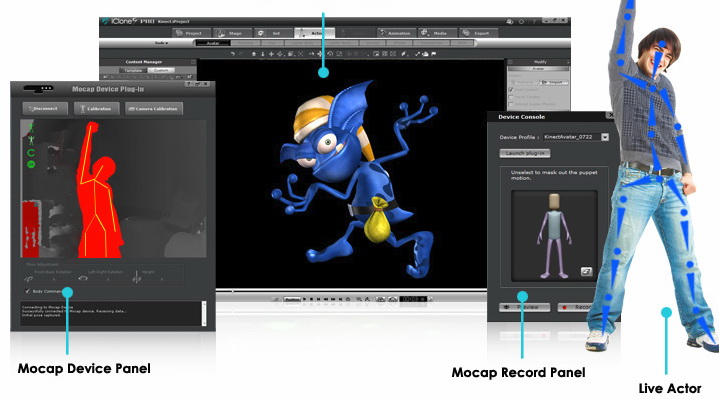The image size is (719, 399).
Task: Click the reset icon on puppet preview
Action: [586, 272]
